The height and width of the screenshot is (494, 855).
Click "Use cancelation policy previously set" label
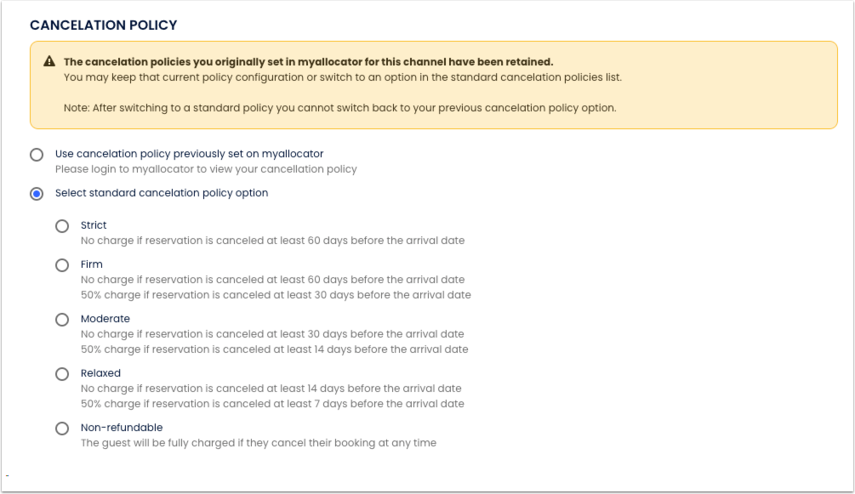tap(189, 154)
